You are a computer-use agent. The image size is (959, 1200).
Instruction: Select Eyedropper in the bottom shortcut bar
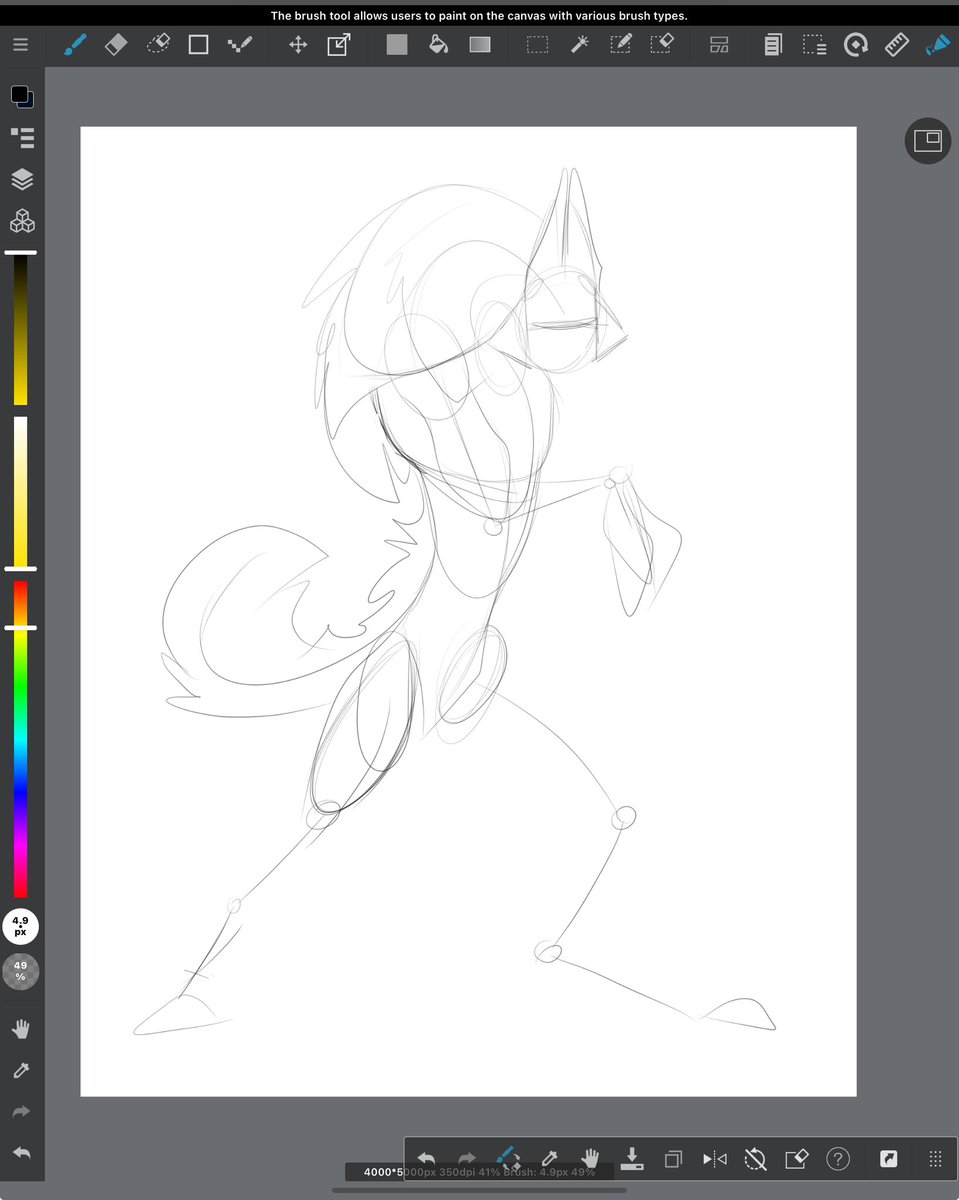[x=549, y=1159]
